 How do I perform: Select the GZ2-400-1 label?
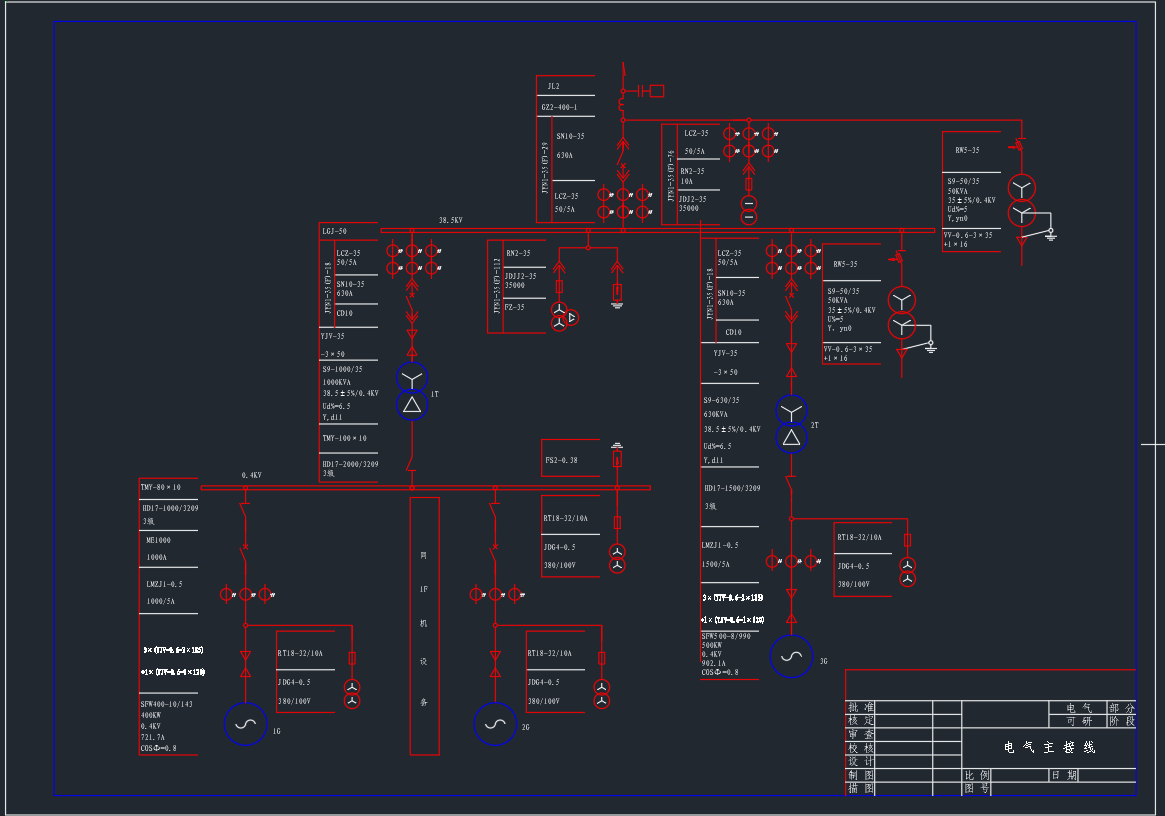[559, 107]
